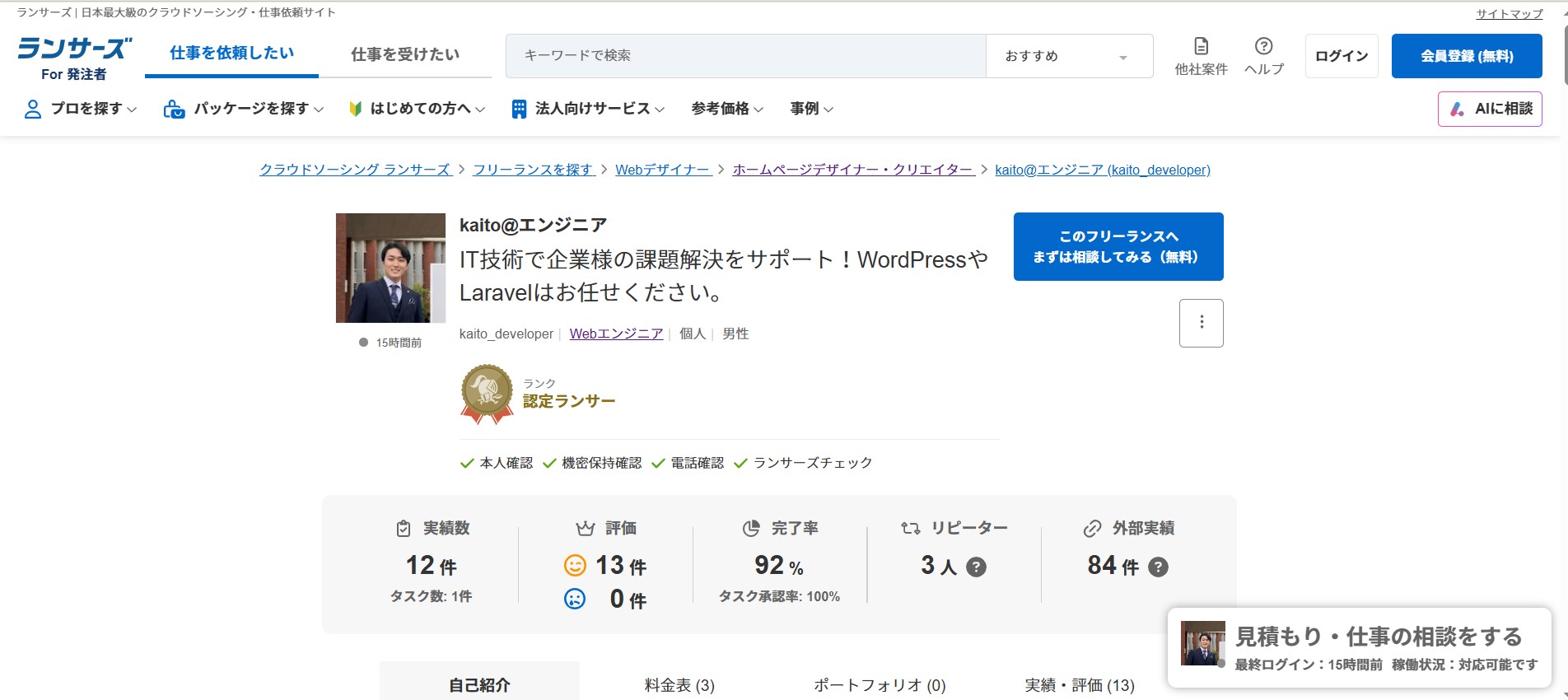Screen dimensions: 1568x700
Task: Click the ランサーズチェック verification text
Action: pyautogui.click(x=813, y=463)
